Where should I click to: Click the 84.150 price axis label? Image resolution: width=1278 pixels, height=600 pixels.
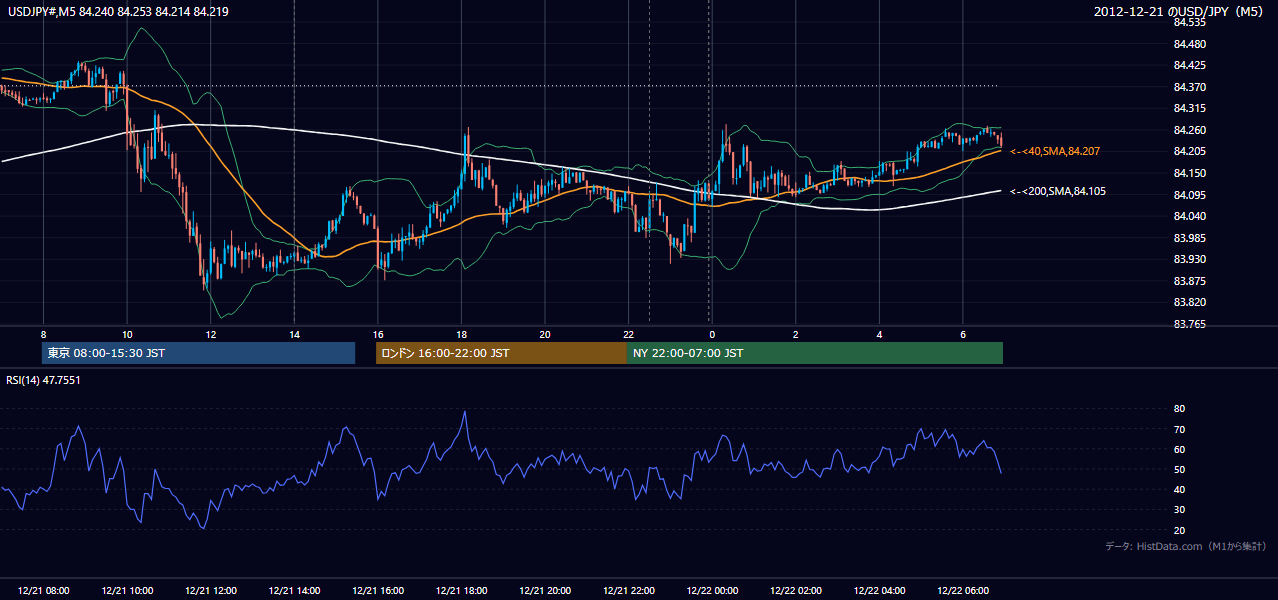(x=1191, y=173)
